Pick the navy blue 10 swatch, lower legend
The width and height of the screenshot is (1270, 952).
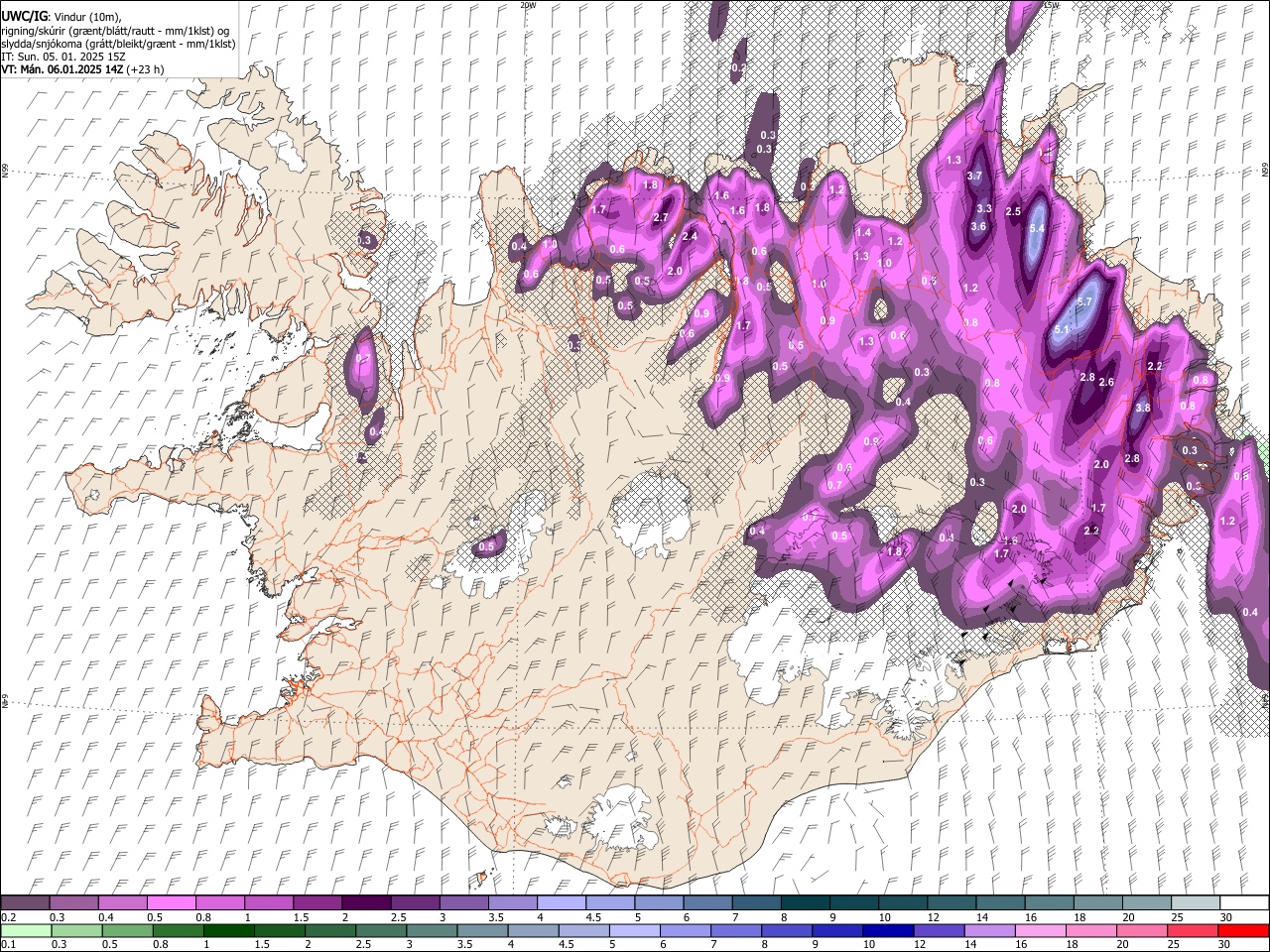click(x=888, y=930)
